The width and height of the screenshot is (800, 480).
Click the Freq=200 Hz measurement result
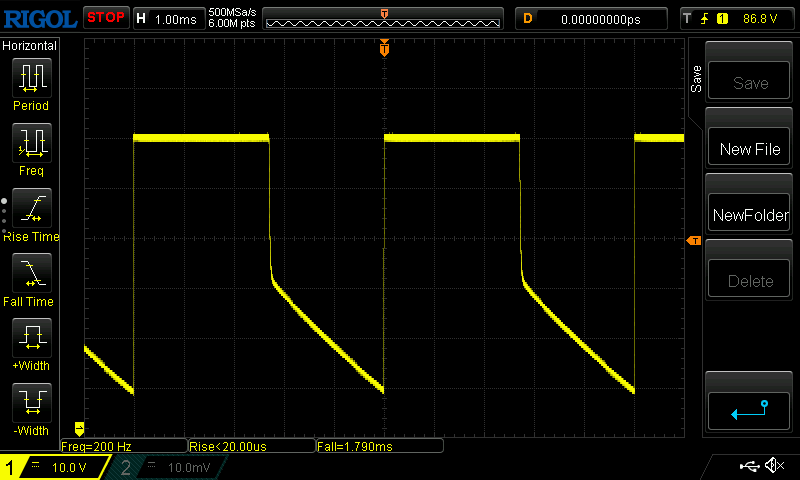pyautogui.click(x=123, y=446)
